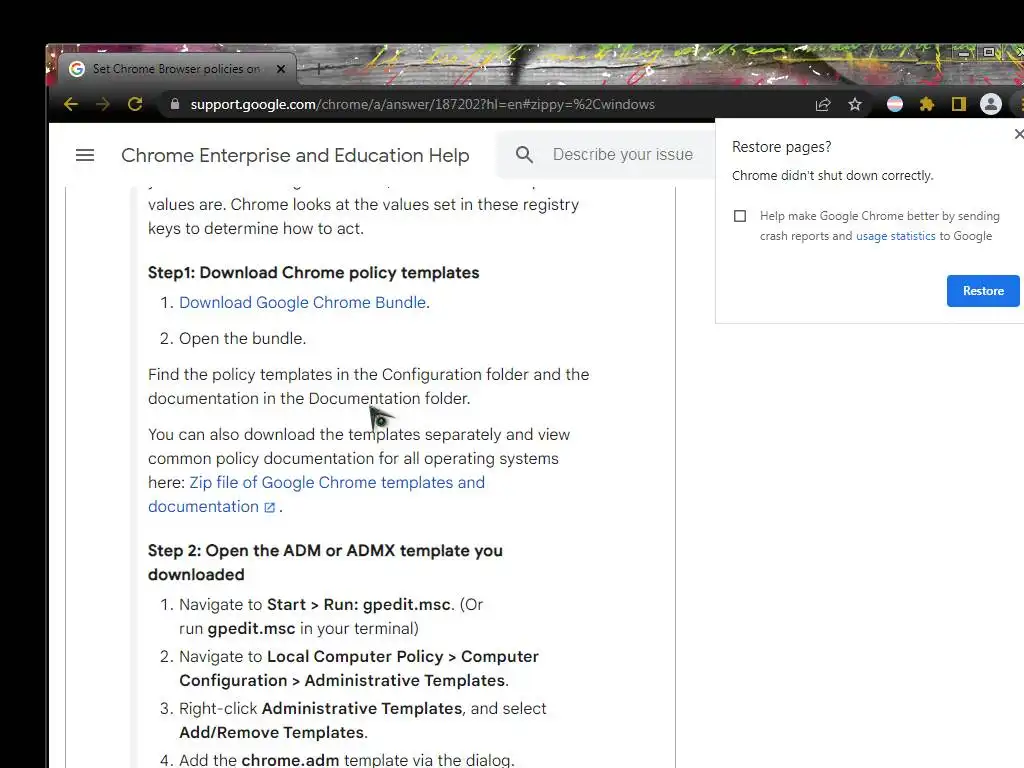Viewport: 1024px width, 768px height.
Task: Click the Restore button
Action: (983, 291)
